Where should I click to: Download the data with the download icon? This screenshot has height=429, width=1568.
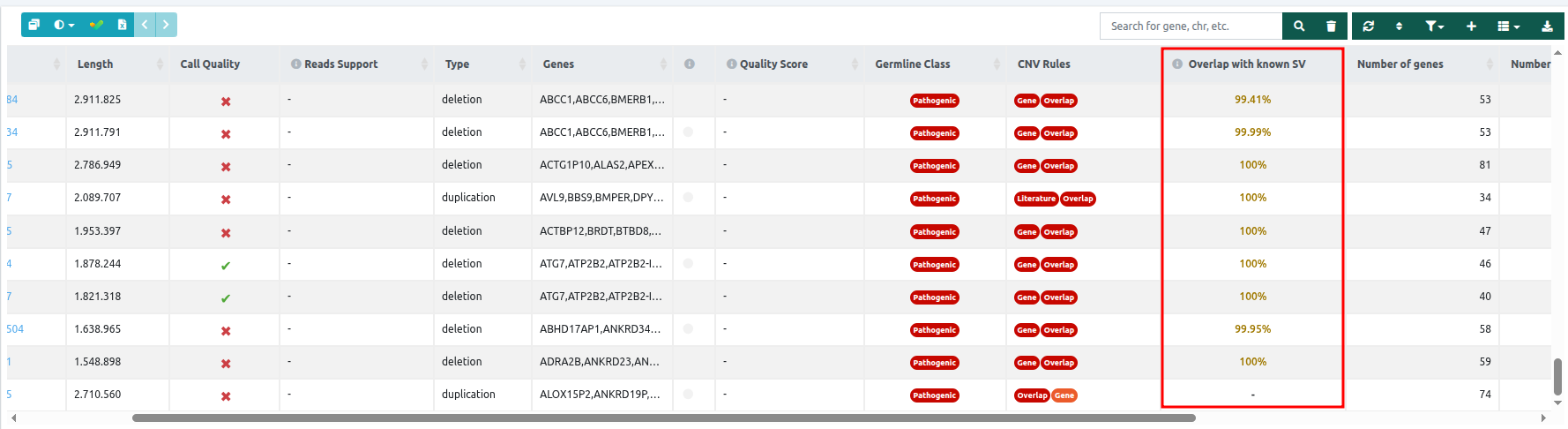(1547, 26)
